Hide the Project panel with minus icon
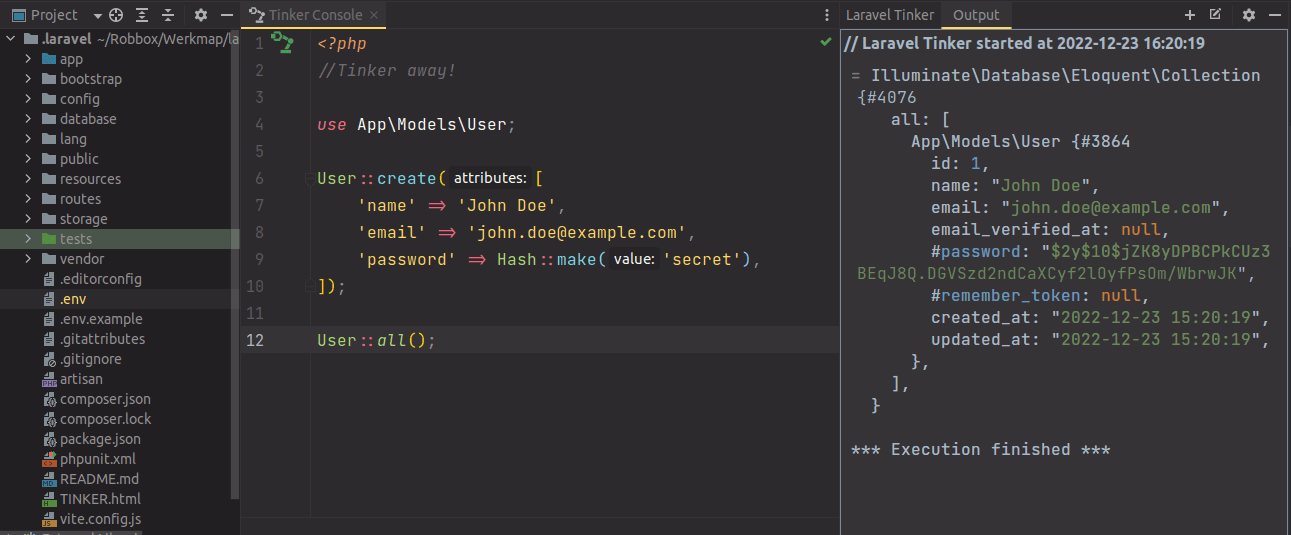This screenshot has width=1291, height=535. (x=227, y=15)
